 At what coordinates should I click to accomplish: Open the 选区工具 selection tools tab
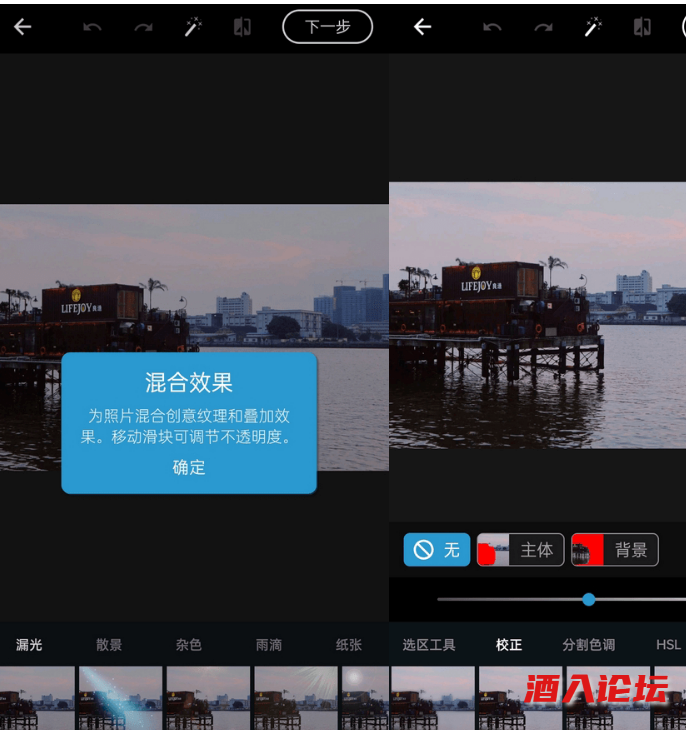(429, 645)
